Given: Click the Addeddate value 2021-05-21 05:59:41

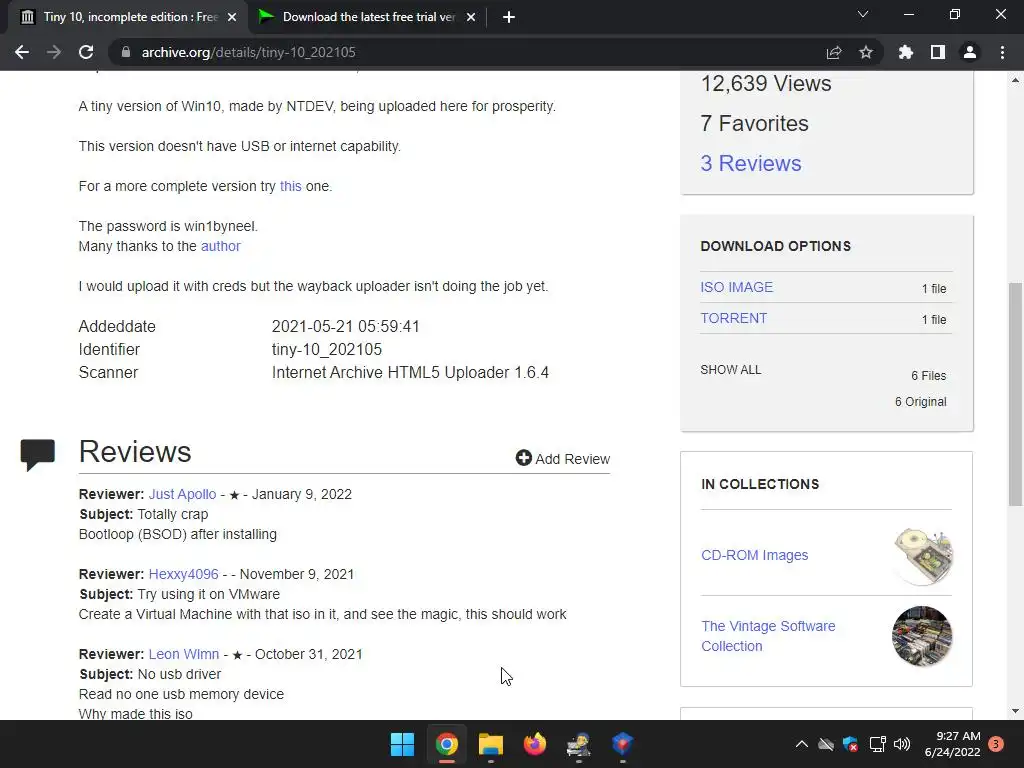Looking at the screenshot, I should tap(345, 327).
